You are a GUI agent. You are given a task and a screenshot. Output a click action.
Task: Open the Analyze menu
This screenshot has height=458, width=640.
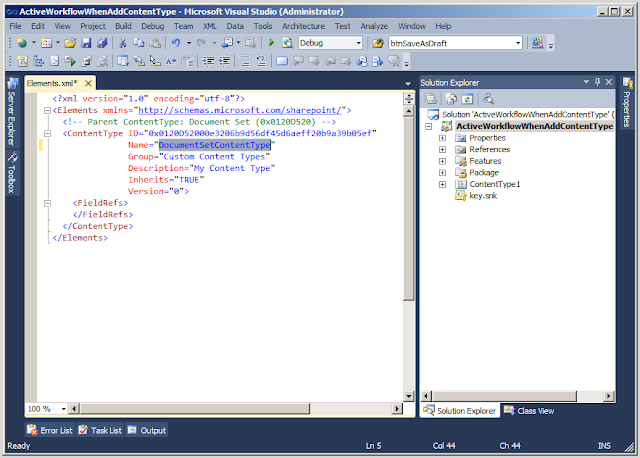[374, 26]
